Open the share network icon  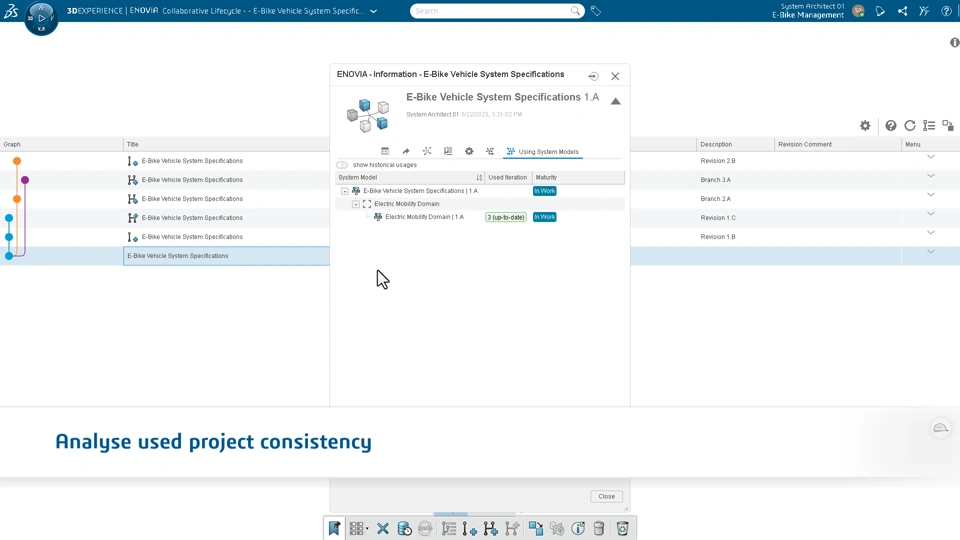click(x=902, y=11)
